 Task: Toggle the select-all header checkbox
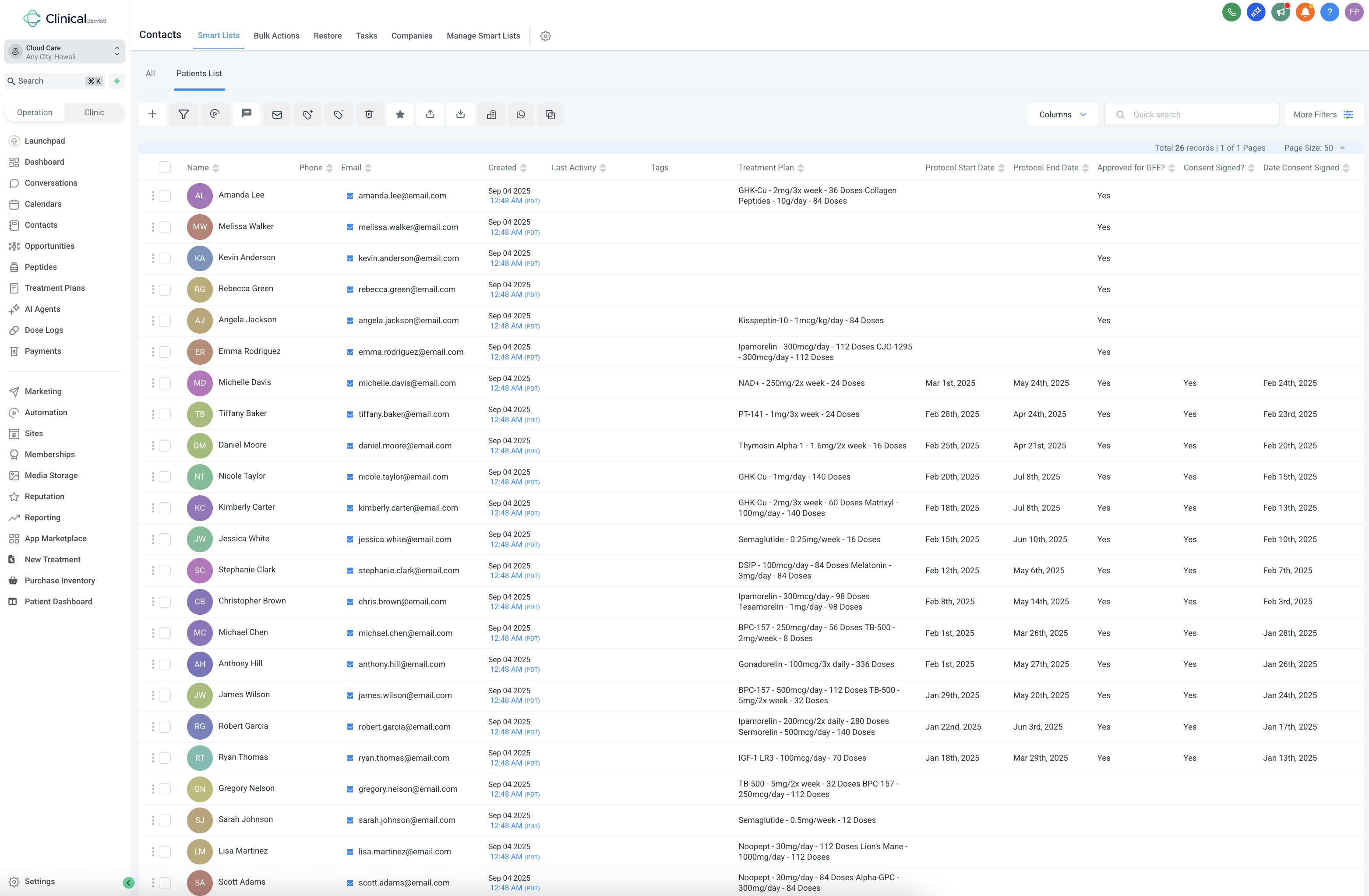point(165,167)
